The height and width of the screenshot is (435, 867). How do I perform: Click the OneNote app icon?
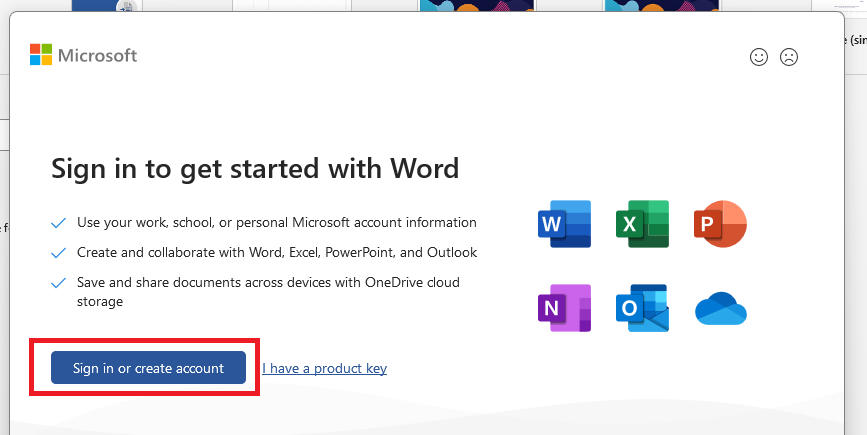(565, 308)
